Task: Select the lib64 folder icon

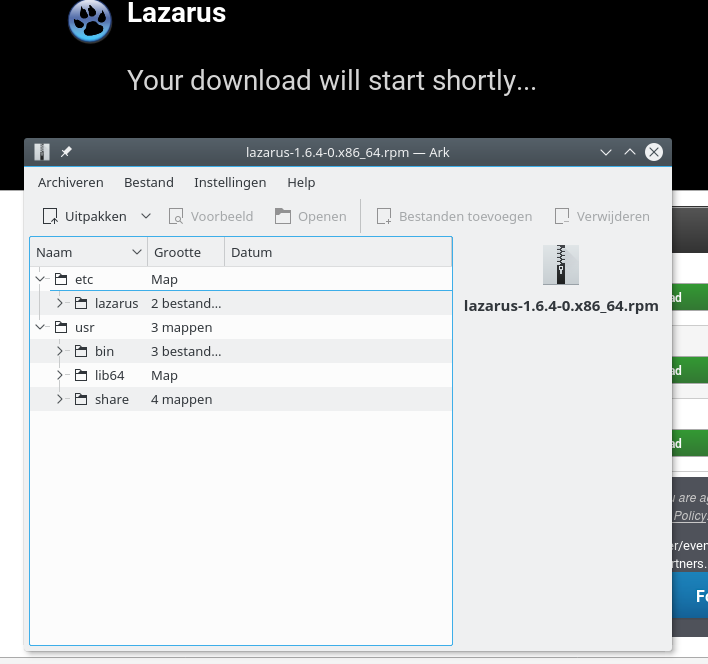Action: pyautogui.click(x=81, y=375)
